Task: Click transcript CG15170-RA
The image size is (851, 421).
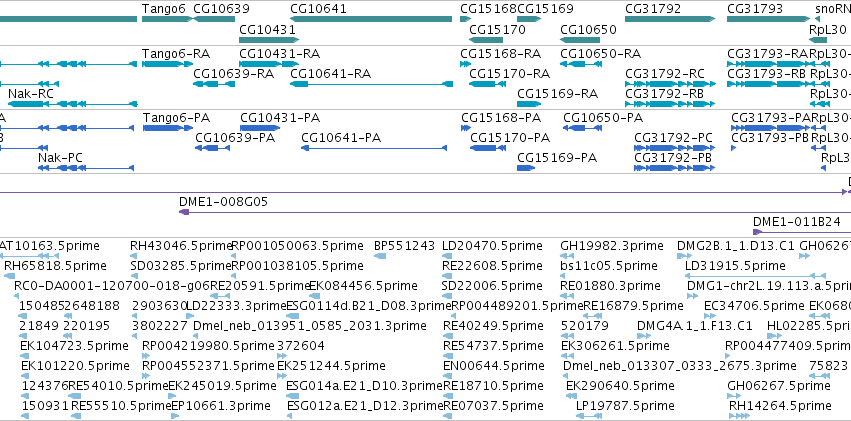Action: [x=510, y=74]
